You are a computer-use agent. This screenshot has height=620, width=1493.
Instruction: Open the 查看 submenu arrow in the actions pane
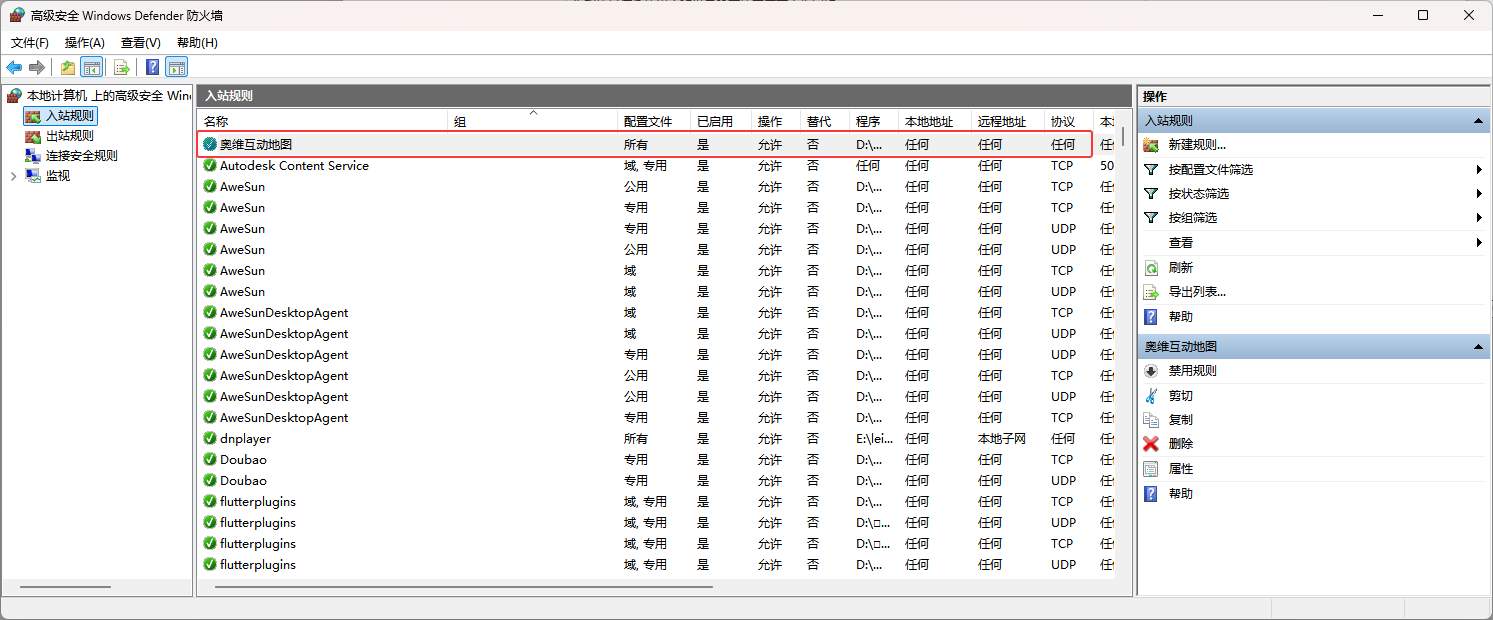[1478, 243]
